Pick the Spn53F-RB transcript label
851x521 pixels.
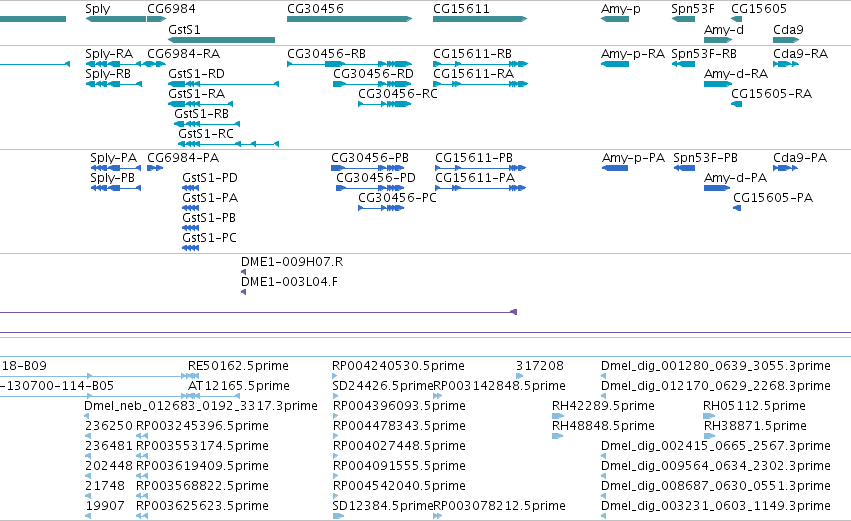[704, 54]
